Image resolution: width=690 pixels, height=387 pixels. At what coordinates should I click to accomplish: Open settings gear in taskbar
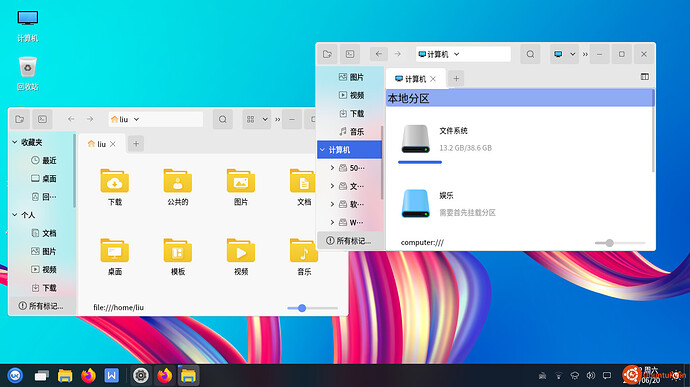(141, 376)
